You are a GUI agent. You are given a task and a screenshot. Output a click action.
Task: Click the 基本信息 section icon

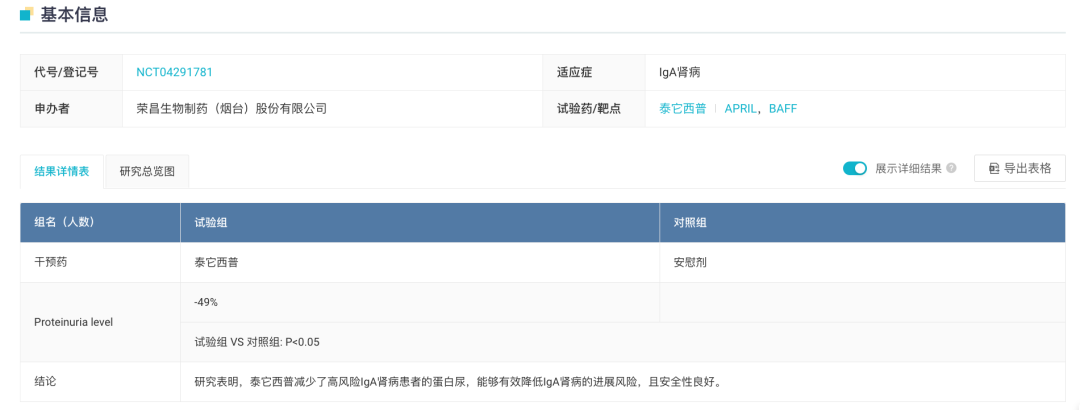point(27,14)
